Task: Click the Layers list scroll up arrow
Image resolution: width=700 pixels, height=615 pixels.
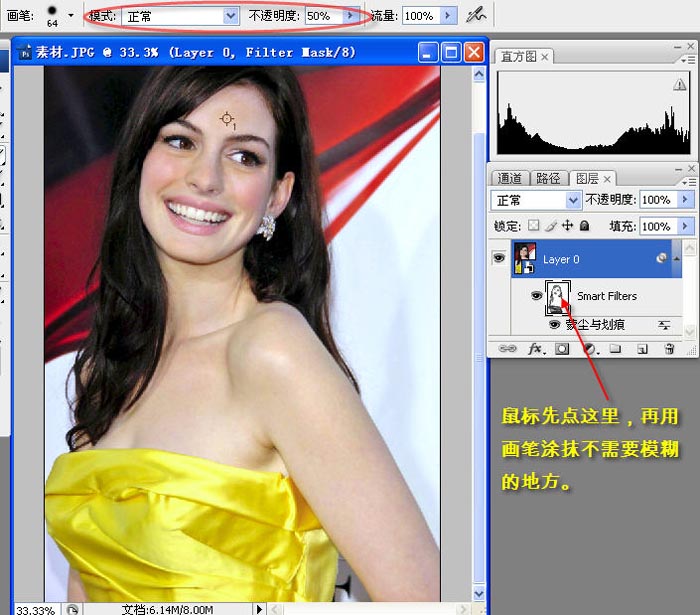Action: click(x=690, y=248)
